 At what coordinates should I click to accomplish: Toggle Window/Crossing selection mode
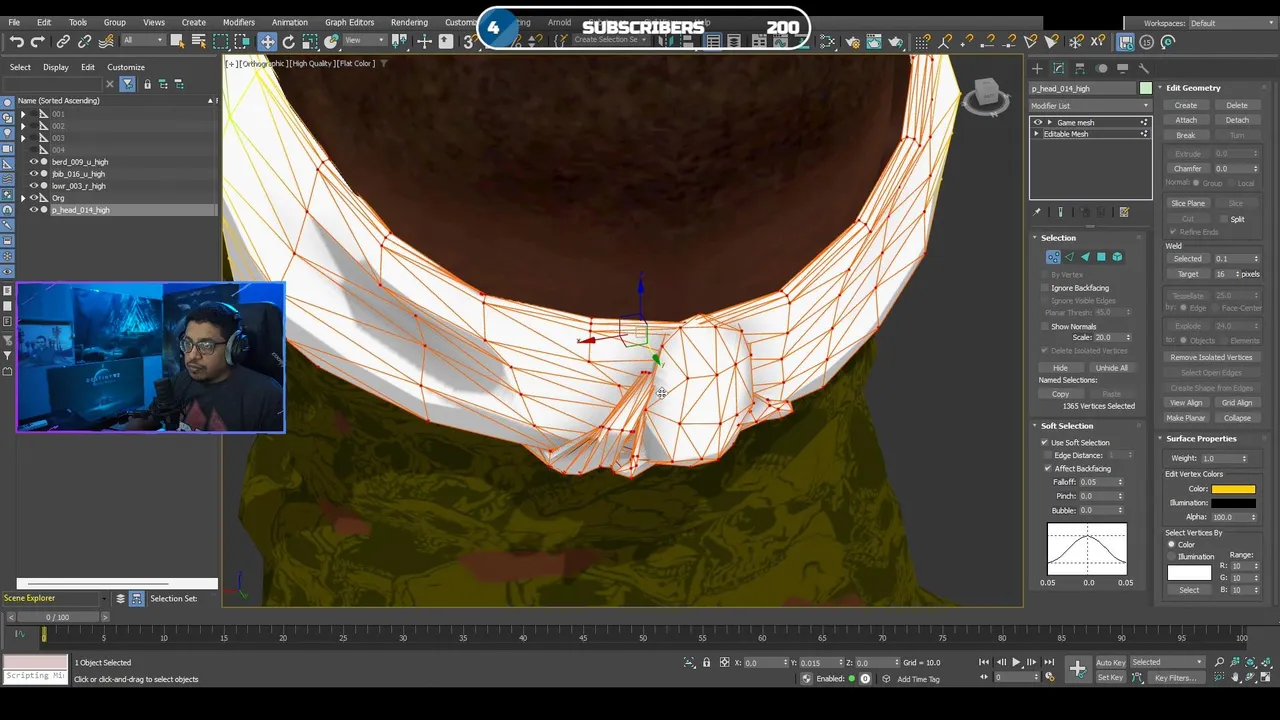[x=242, y=42]
